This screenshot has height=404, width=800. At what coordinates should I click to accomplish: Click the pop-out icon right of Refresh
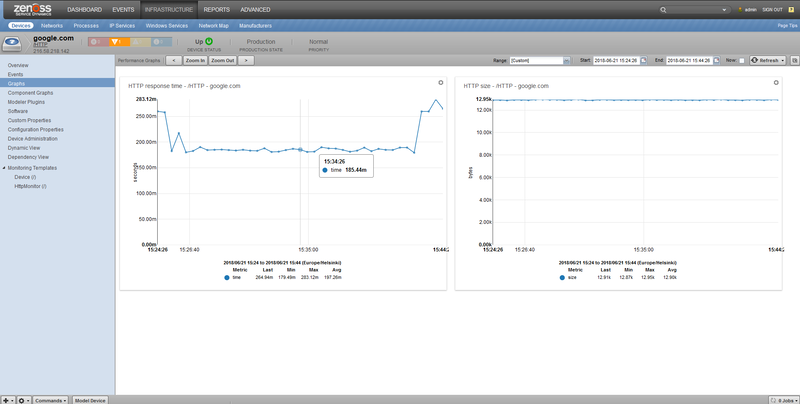tap(794, 60)
